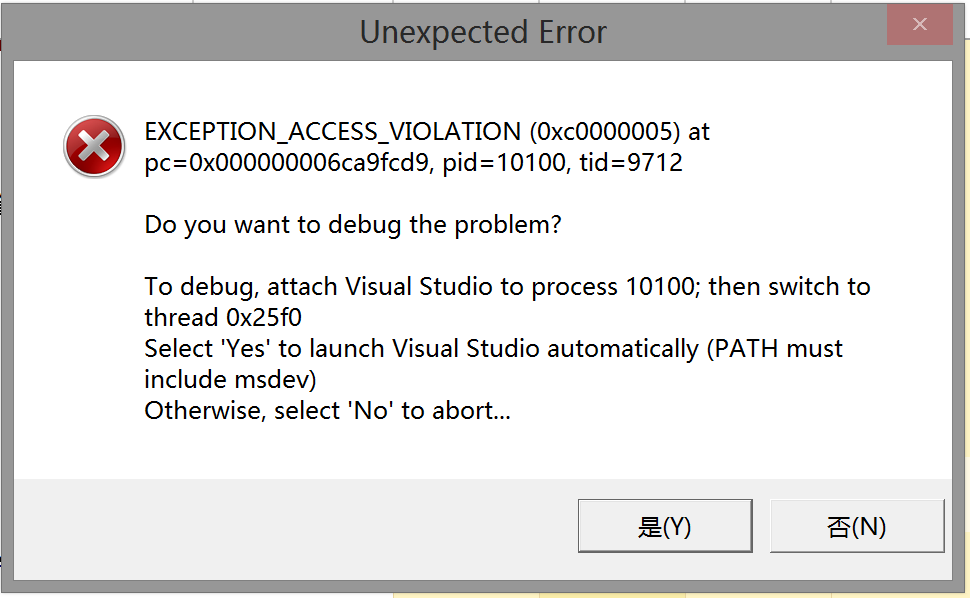970x598 pixels.
Task: Click the 'thread 0x25f0' text
Action: [x=223, y=318]
